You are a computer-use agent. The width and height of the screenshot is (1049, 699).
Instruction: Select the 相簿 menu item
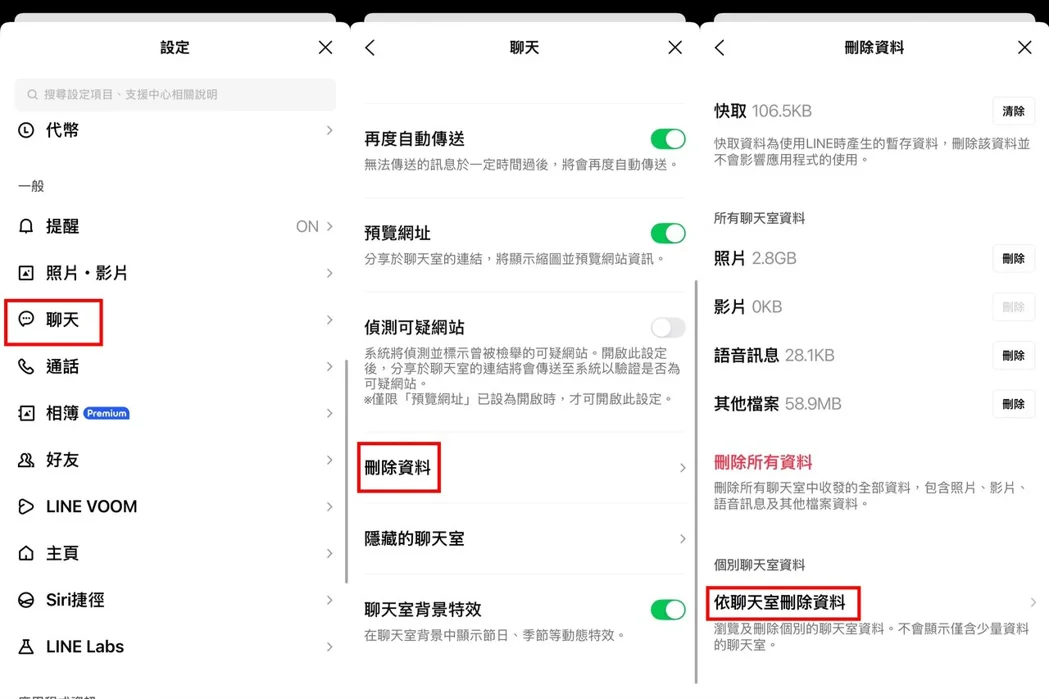(175, 413)
